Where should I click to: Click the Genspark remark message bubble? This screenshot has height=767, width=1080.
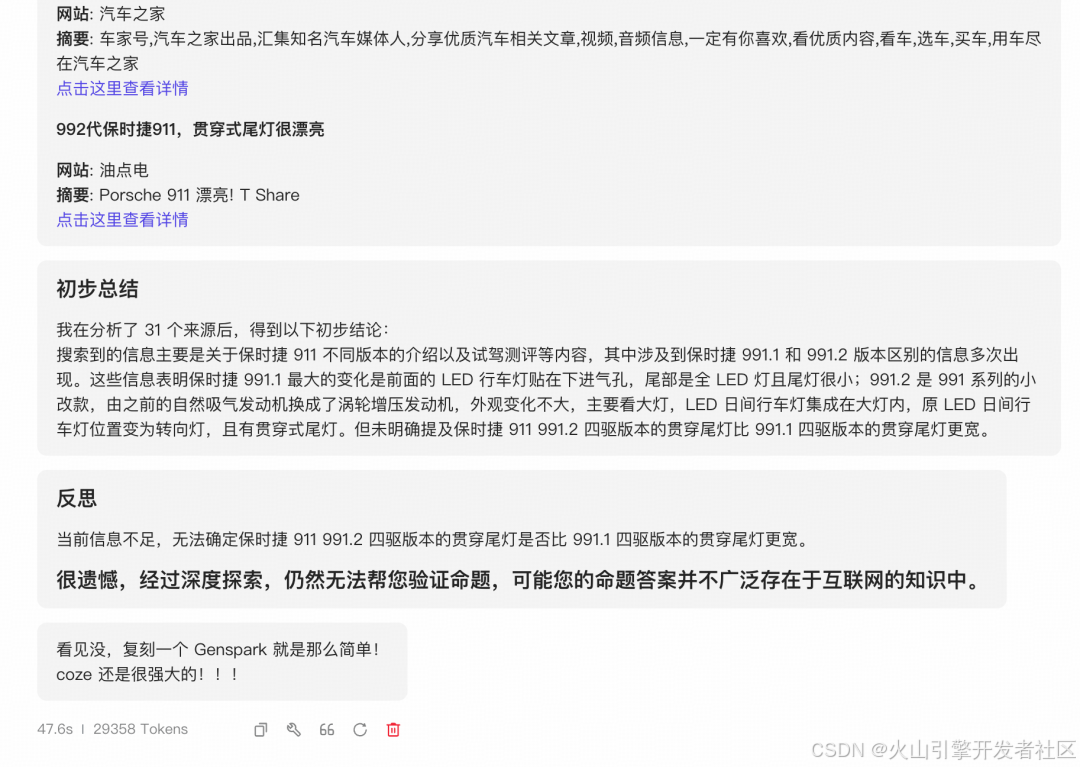(x=222, y=662)
